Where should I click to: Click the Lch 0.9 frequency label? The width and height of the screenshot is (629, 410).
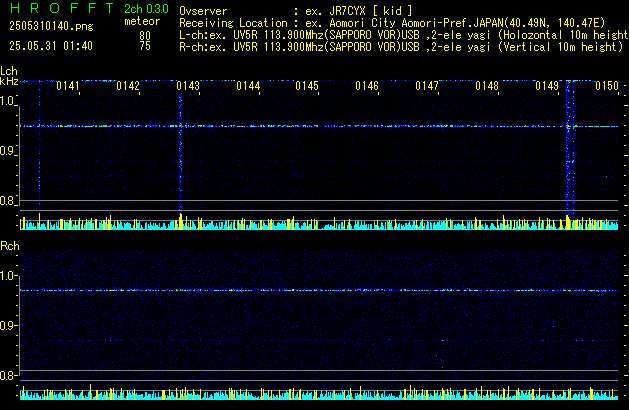[7, 151]
